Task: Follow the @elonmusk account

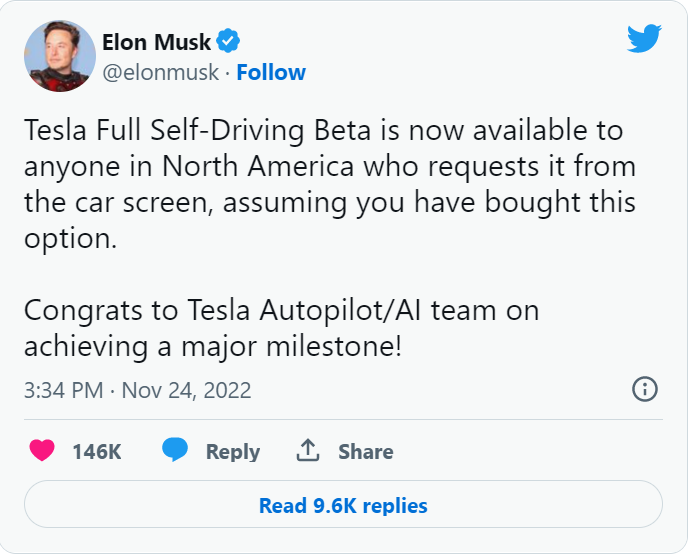Action: tap(271, 72)
